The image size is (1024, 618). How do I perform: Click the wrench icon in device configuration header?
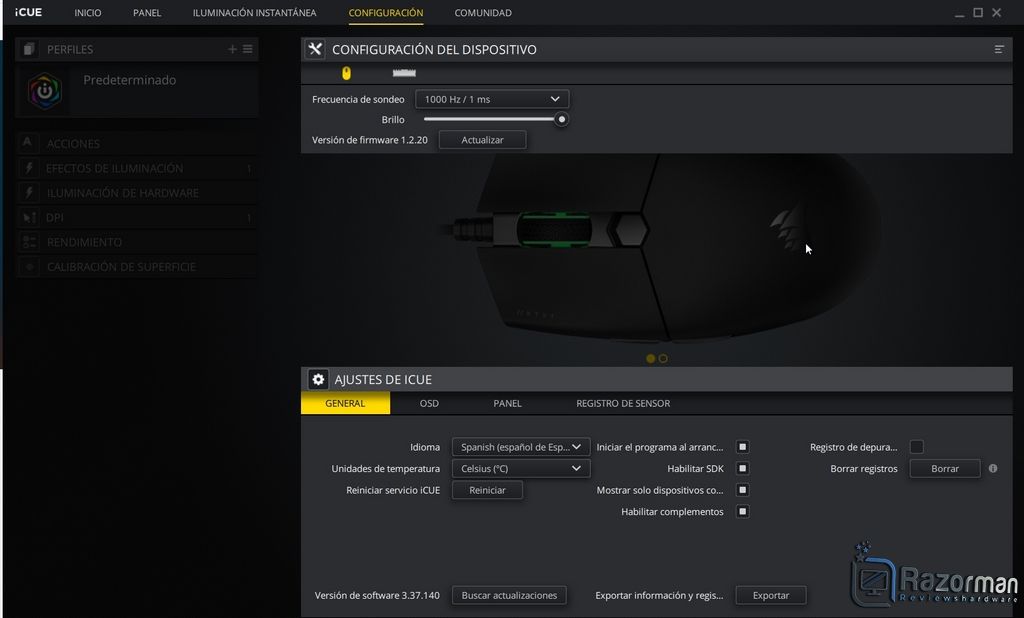tap(315, 49)
